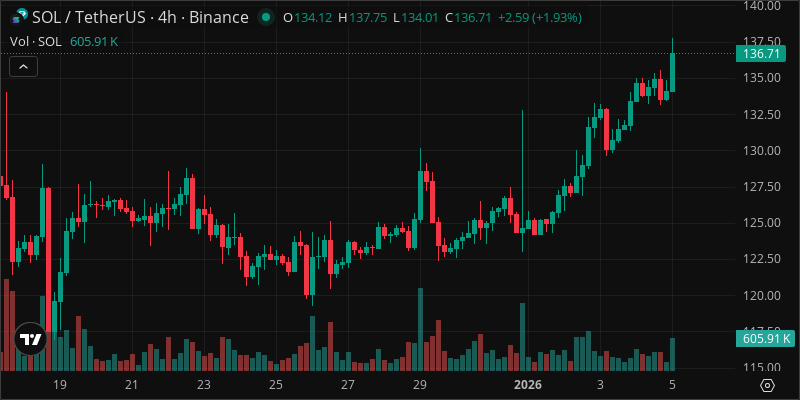Screen dimensions: 800x400
Task: Click price axis label 120.00
Action: click(762, 295)
